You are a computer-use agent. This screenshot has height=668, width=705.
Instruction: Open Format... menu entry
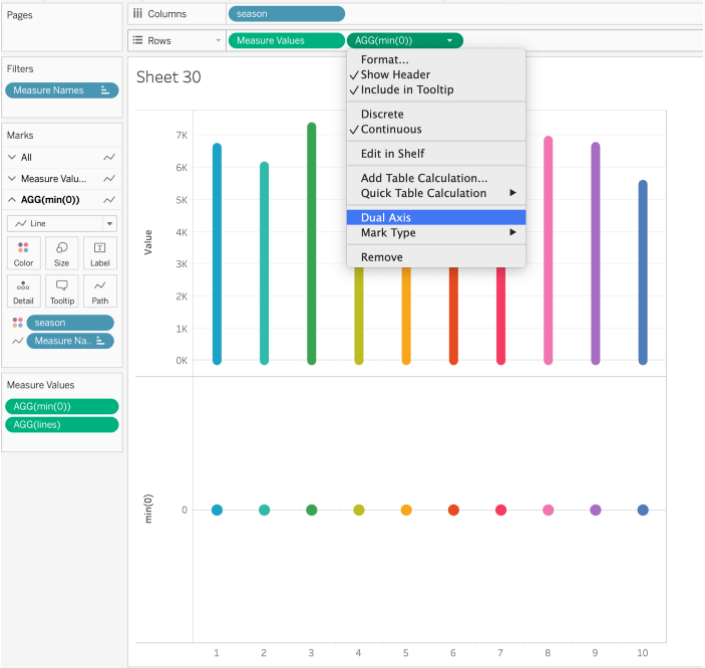[x=436, y=59]
